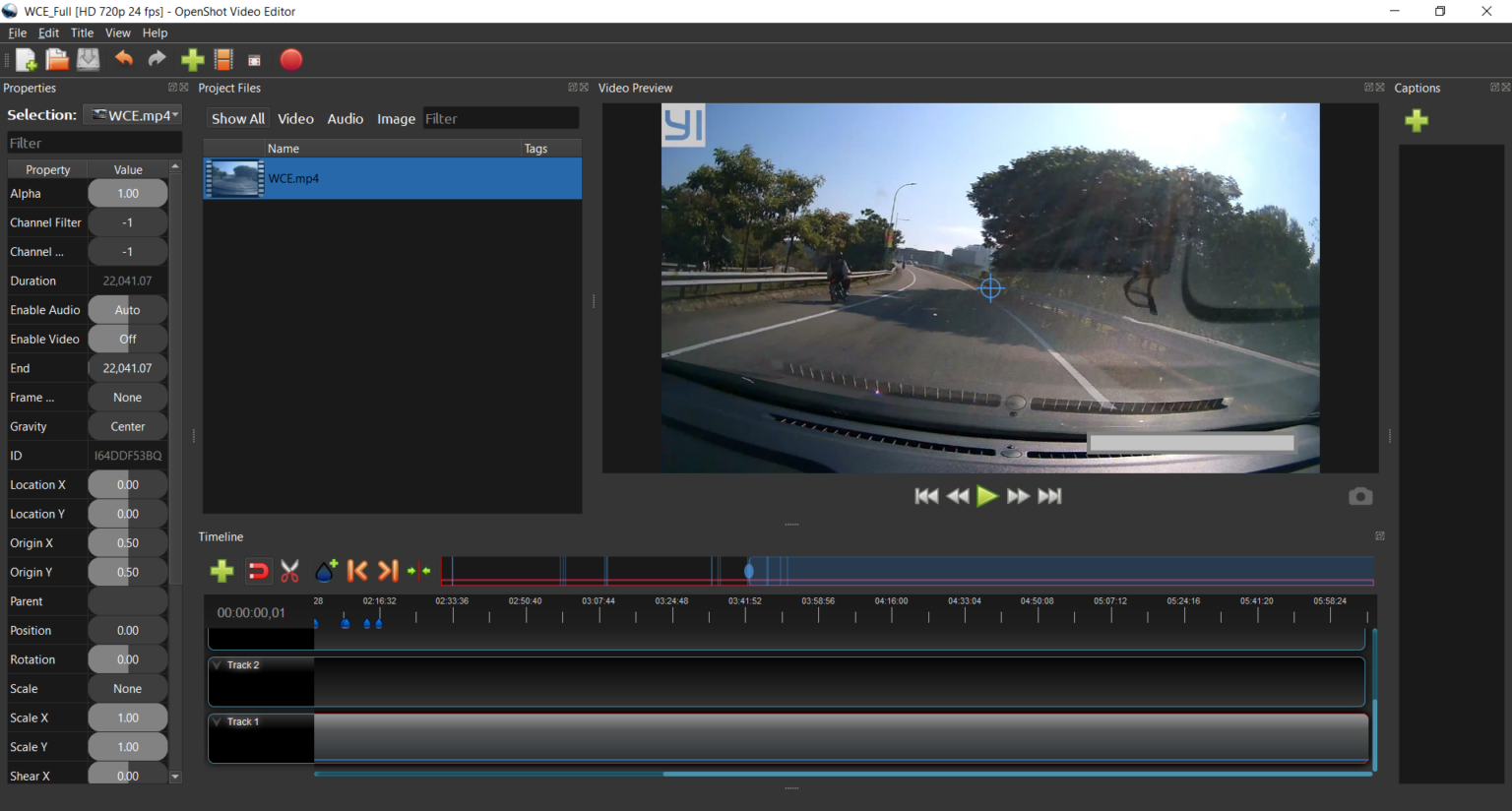Click the Show All filter button
Viewport: 1512px width, 811px height.
point(237,119)
